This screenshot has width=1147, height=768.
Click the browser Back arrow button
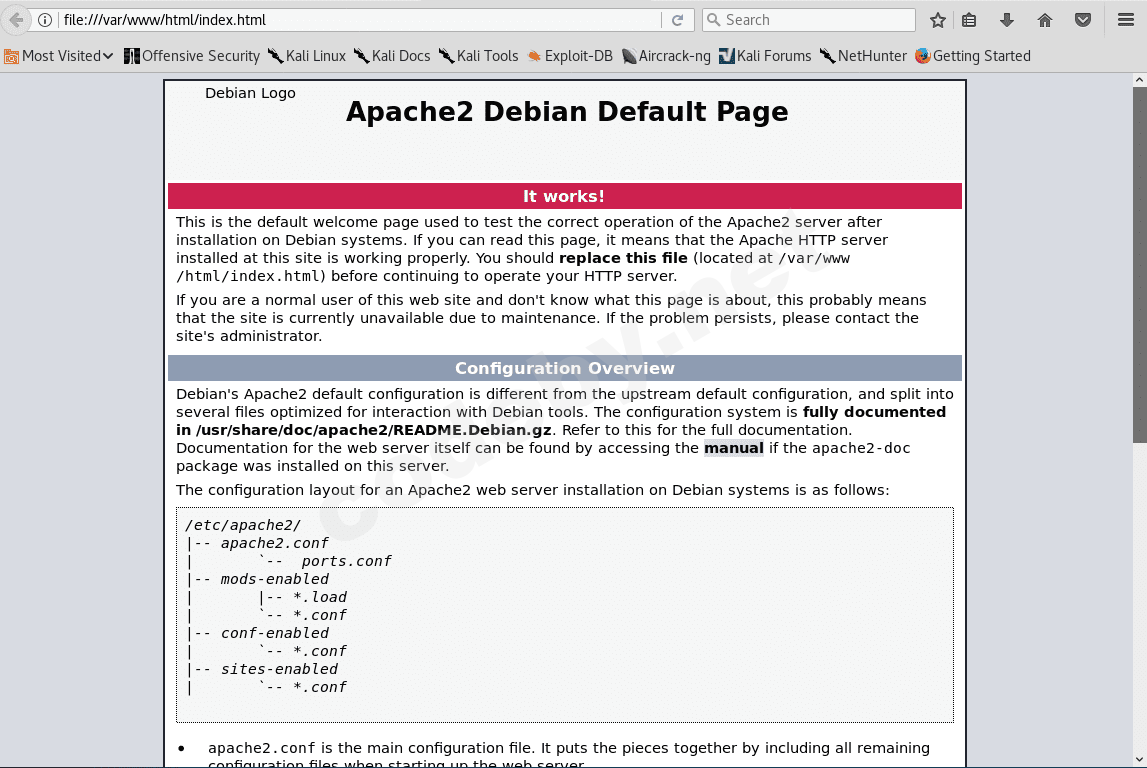[15, 20]
